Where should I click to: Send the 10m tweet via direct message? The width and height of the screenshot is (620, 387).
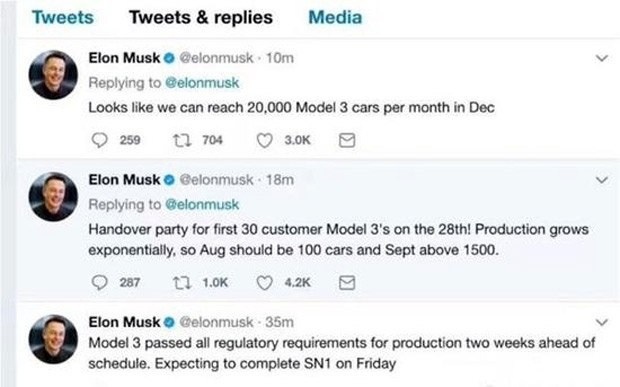[347, 140]
